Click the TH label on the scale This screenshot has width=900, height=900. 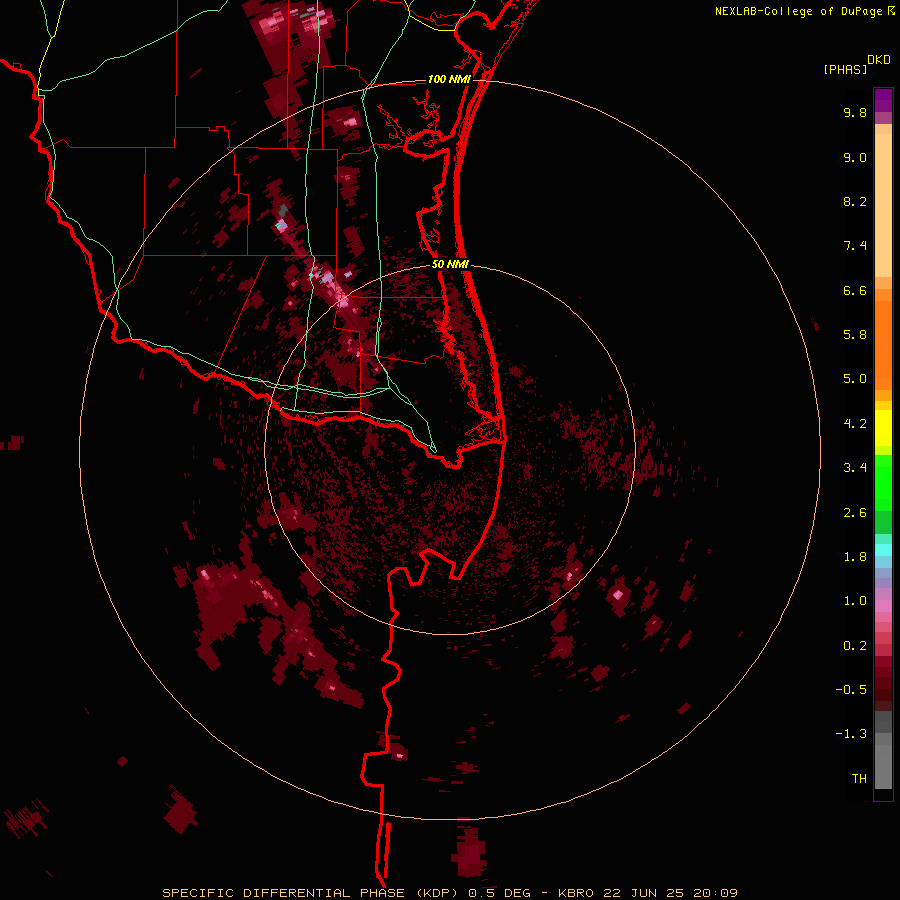coord(859,779)
